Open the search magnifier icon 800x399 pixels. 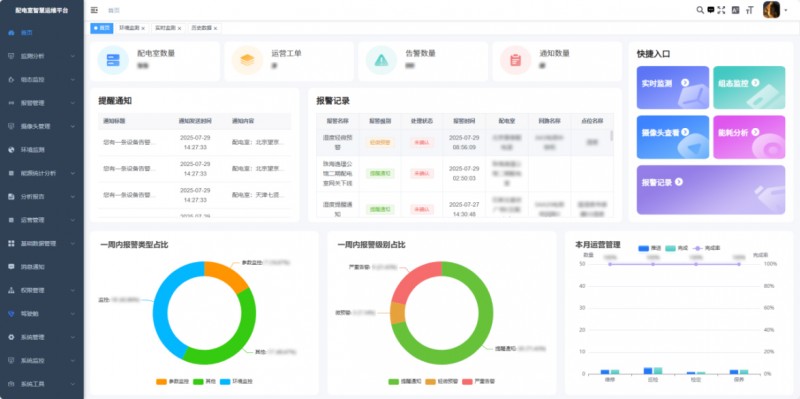[x=701, y=10]
